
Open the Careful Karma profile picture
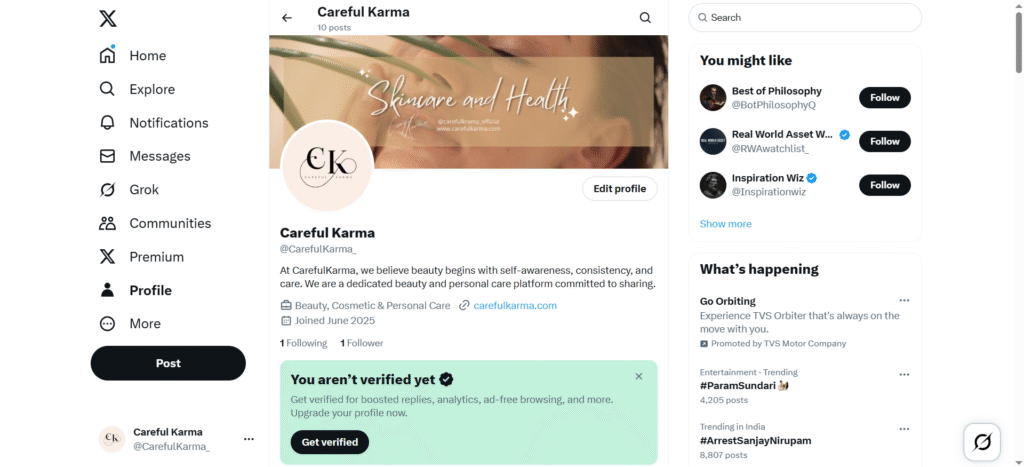pos(327,166)
